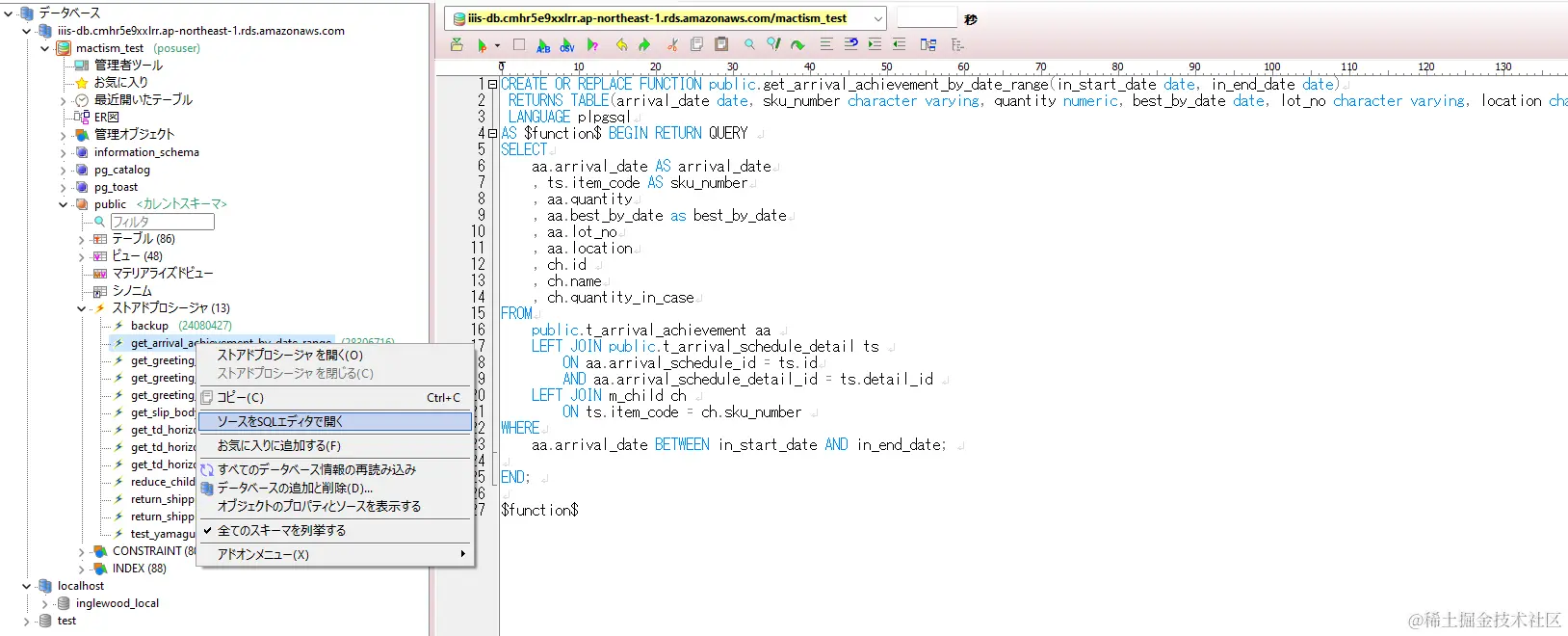
Task: Select ストアドプロシージャを開く(O) menu item
Action: point(335,356)
